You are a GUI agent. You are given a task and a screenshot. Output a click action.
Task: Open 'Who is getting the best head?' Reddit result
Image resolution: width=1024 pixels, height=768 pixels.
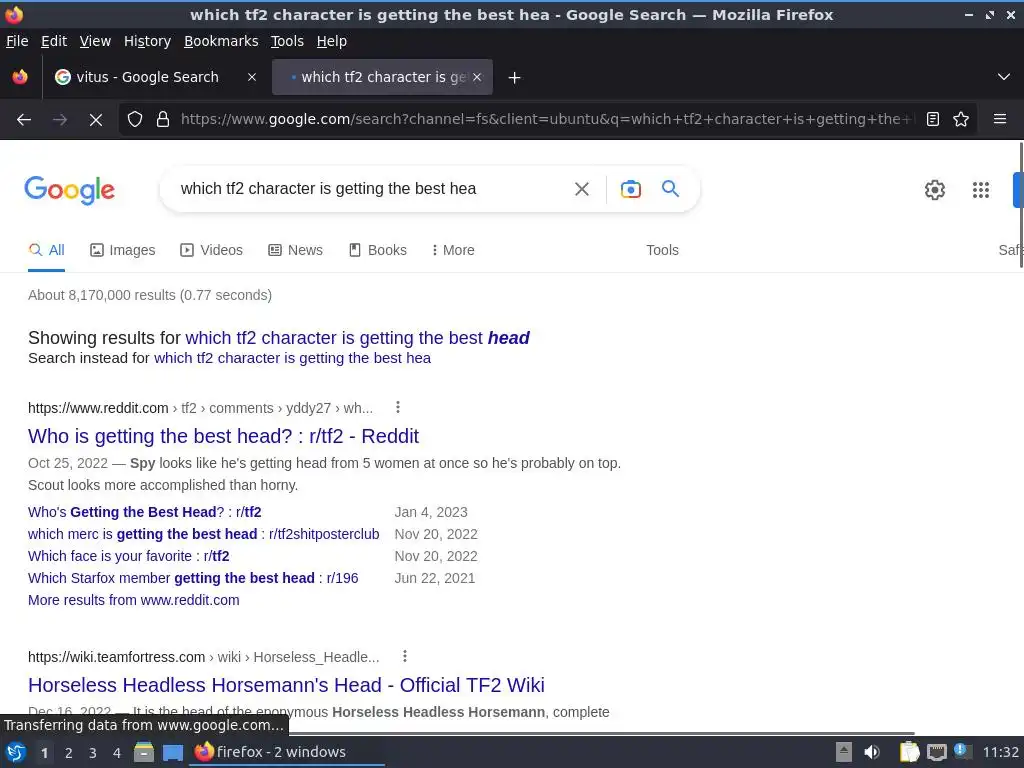[223, 436]
